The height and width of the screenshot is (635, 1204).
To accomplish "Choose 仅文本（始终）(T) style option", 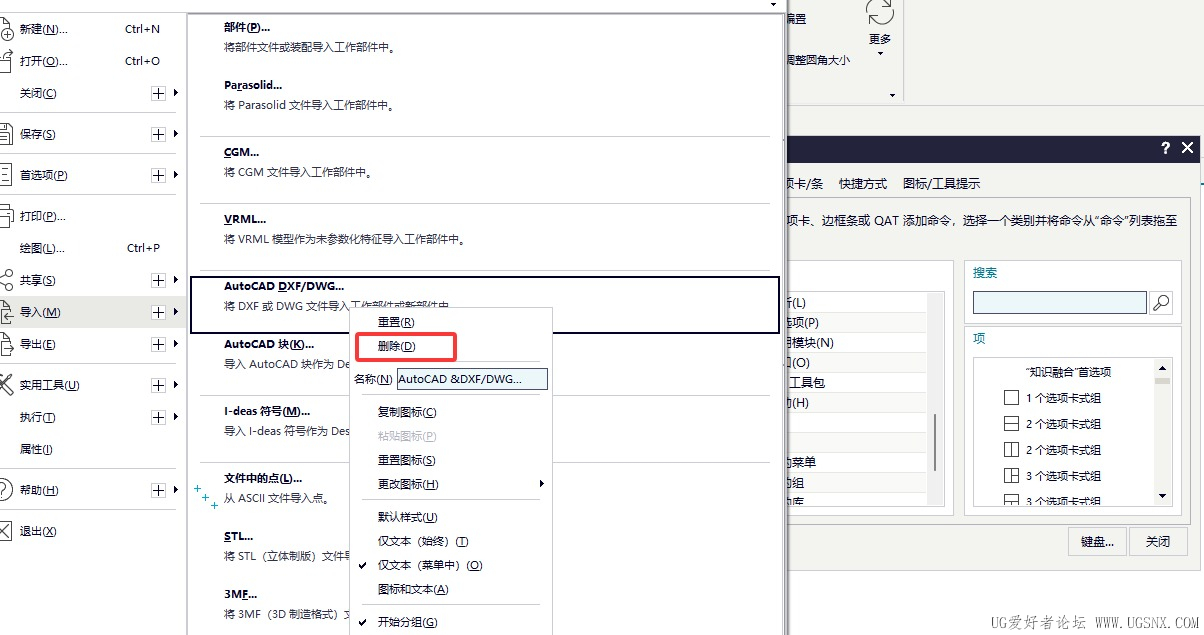I will pyautogui.click(x=423, y=541).
